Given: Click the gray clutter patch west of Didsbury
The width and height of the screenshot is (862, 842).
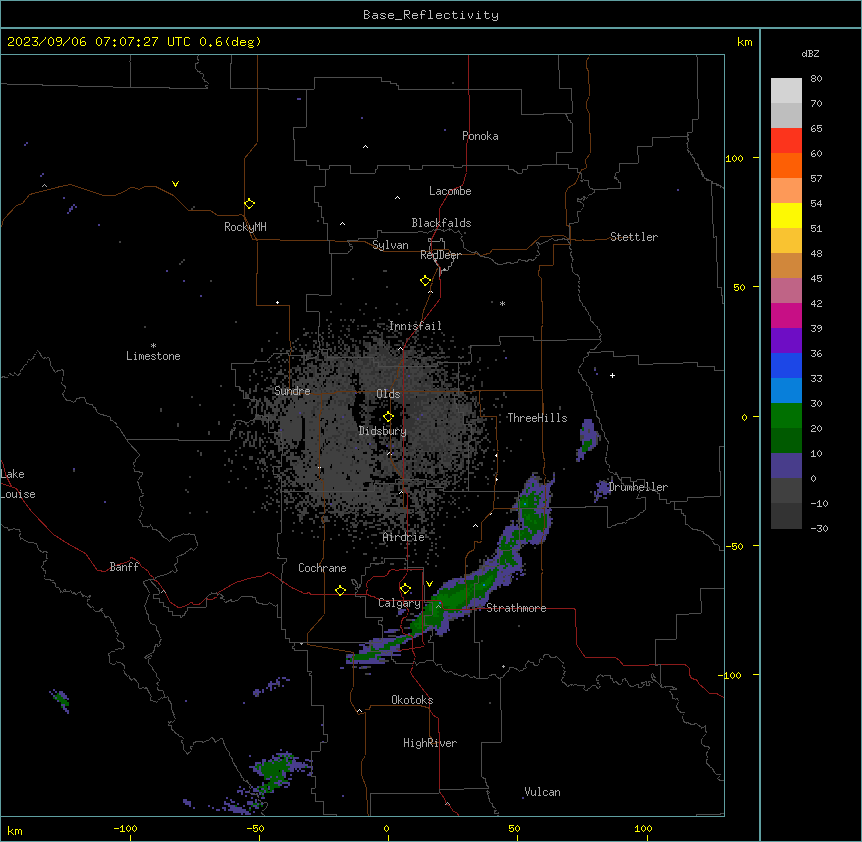Looking at the screenshot, I should [291, 428].
